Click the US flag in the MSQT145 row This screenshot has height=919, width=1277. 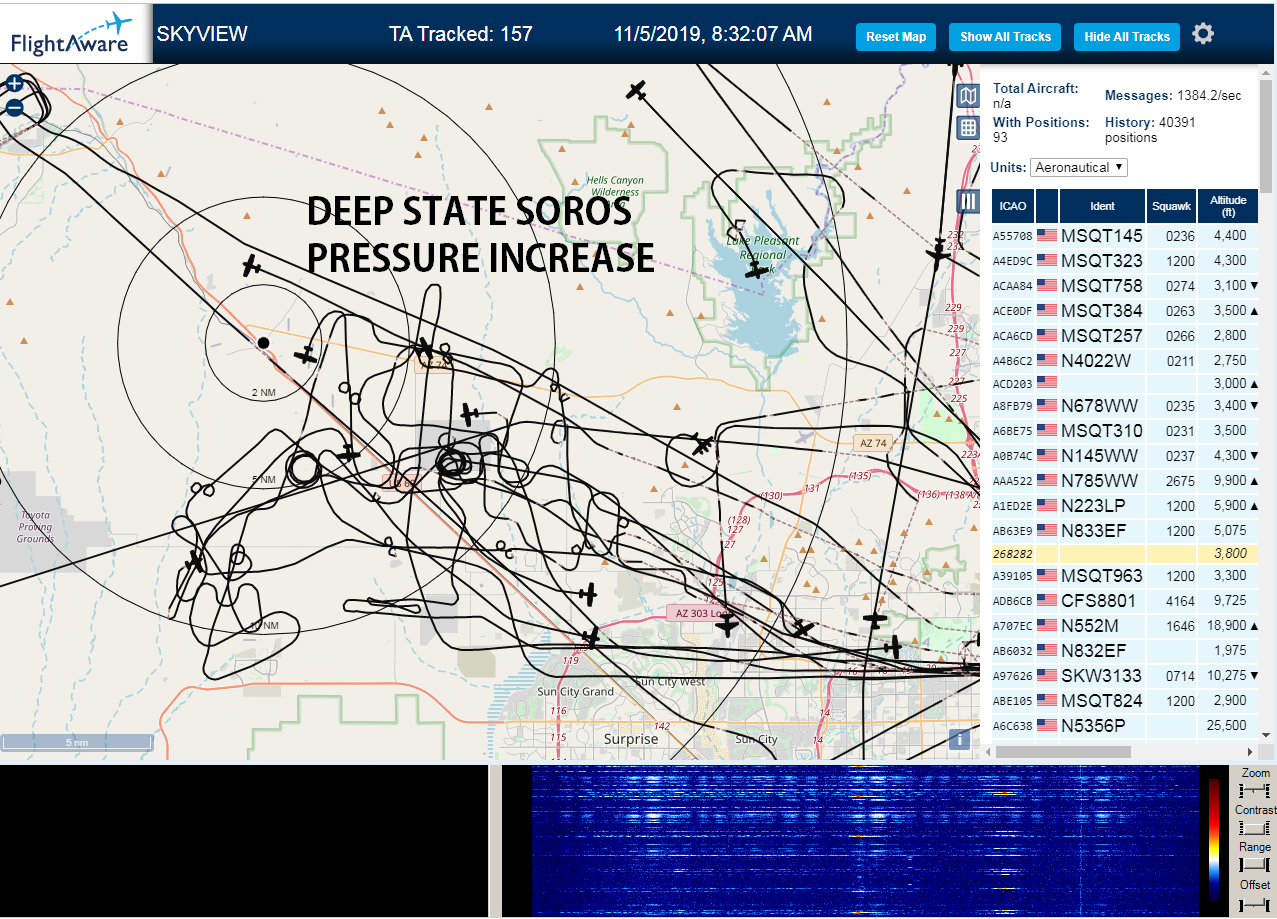[1047, 236]
